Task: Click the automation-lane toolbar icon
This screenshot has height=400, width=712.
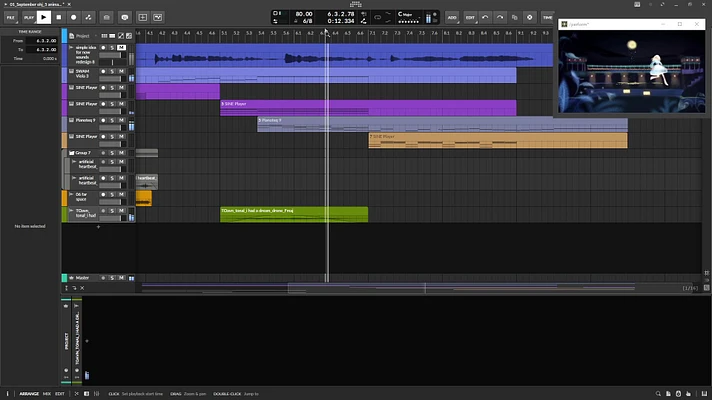Action: (x=158, y=17)
